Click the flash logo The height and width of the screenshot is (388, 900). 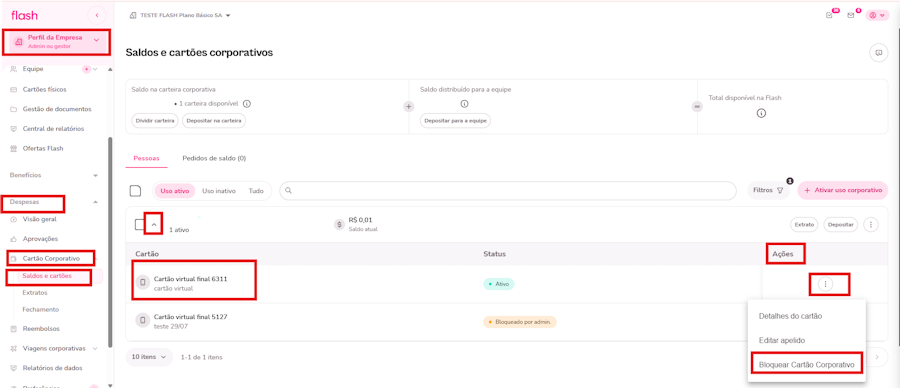point(24,15)
